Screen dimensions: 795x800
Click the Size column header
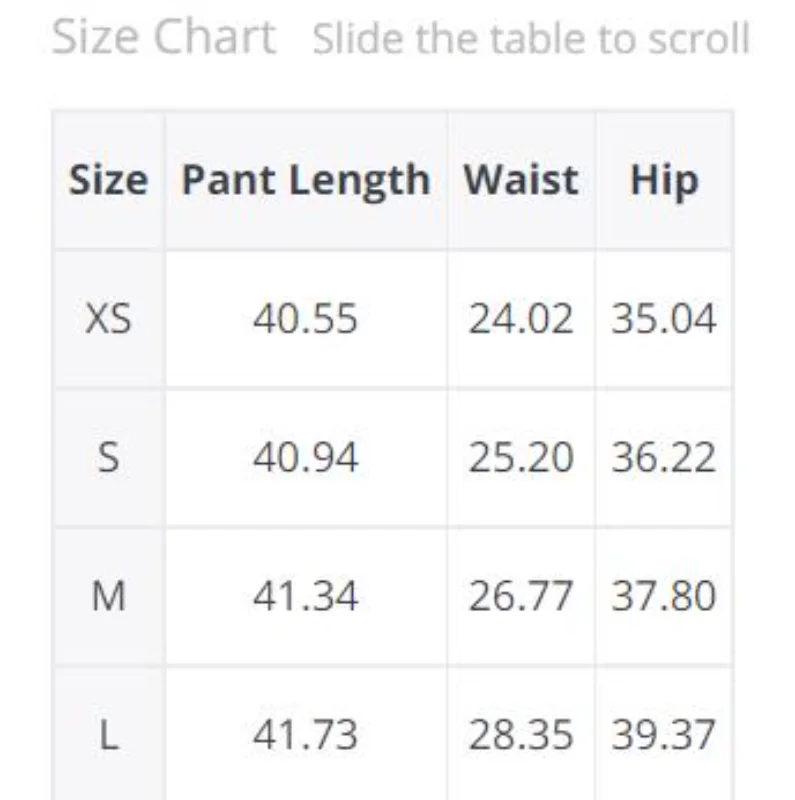(x=108, y=180)
